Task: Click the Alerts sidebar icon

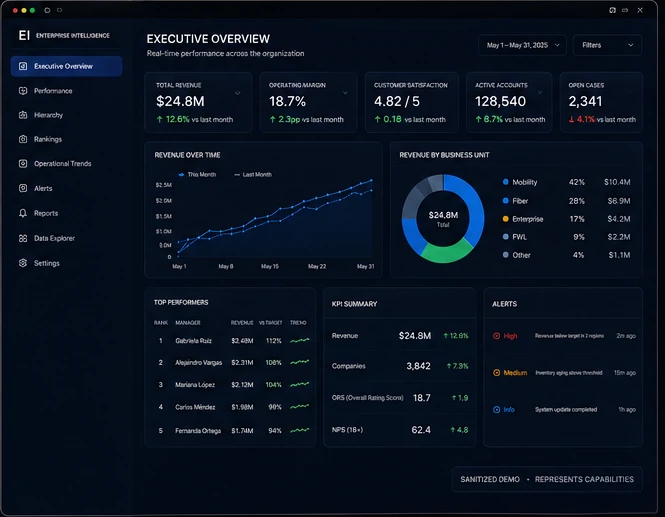Action: (x=23, y=188)
